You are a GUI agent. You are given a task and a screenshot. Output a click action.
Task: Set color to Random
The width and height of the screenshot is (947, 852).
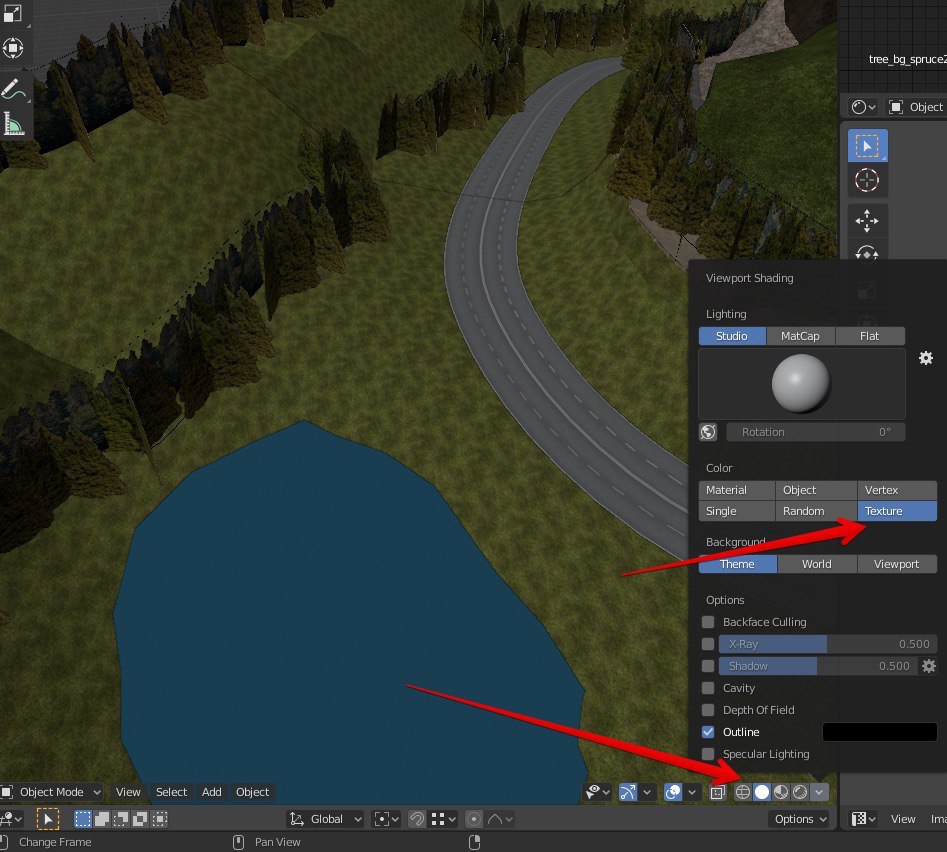pos(816,511)
